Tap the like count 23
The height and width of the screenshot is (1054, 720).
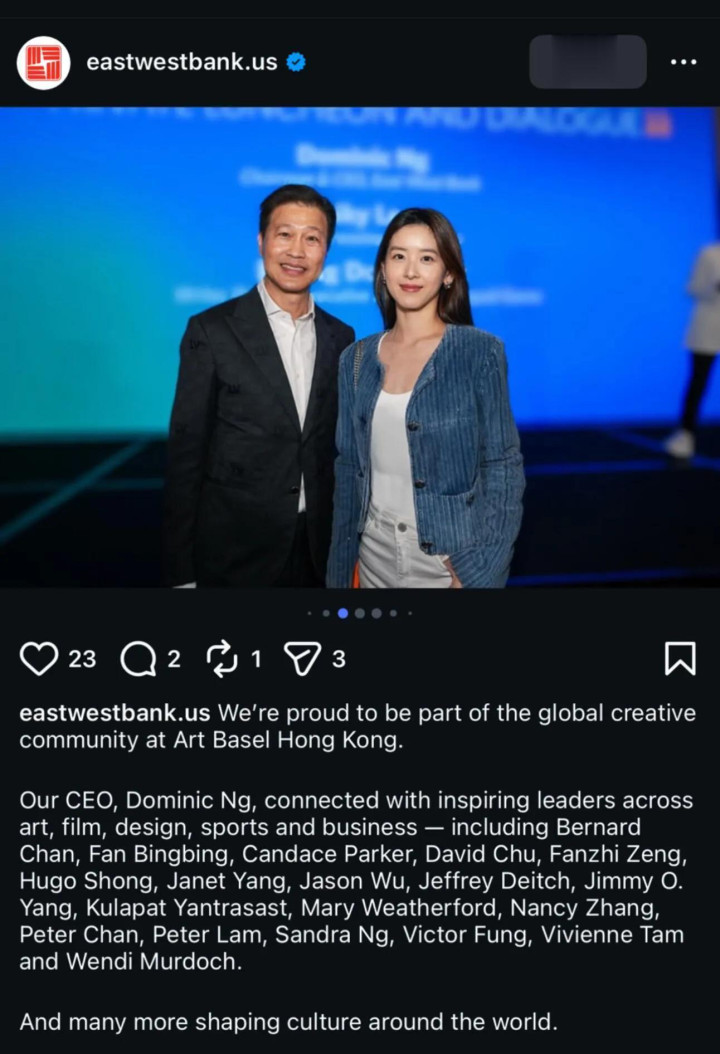(82, 659)
